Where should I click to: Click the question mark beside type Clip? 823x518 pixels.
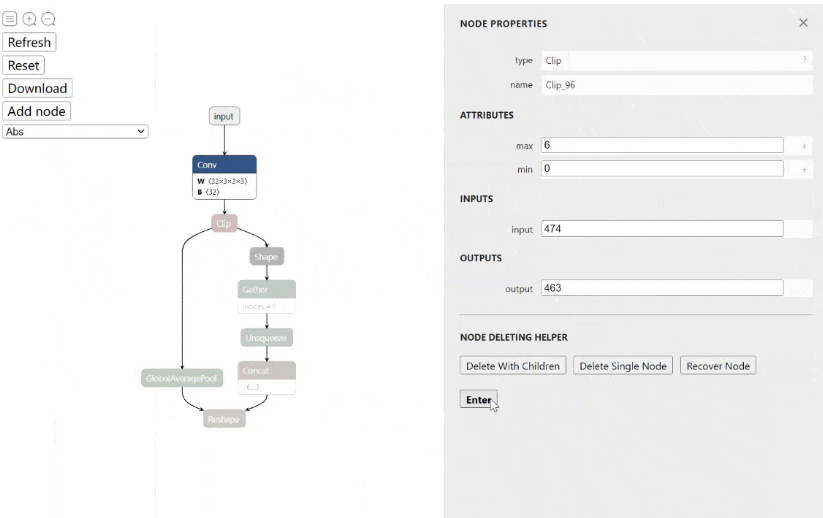click(x=804, y=60)
